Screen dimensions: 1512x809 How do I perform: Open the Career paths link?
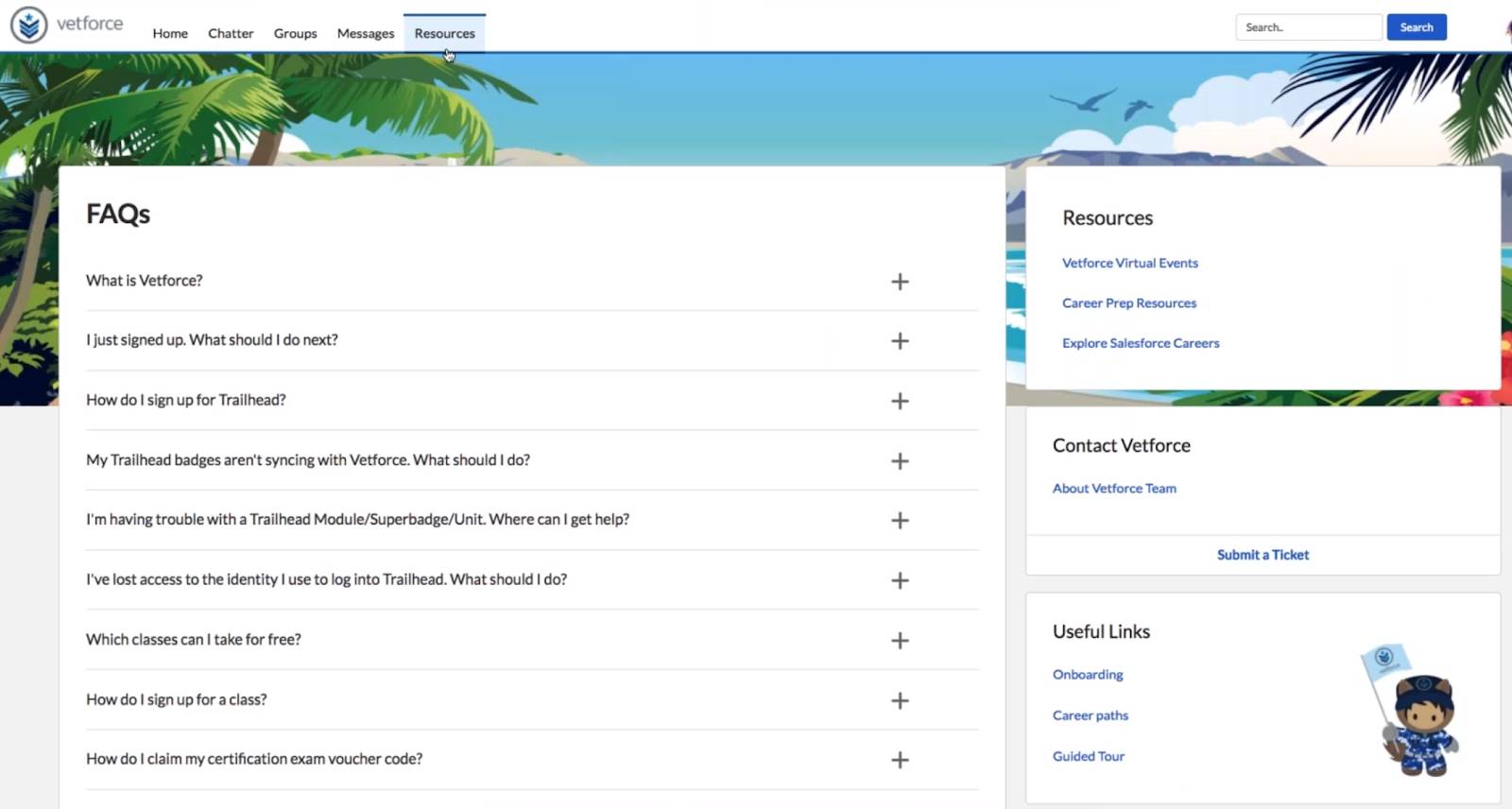pos(1091,715)
